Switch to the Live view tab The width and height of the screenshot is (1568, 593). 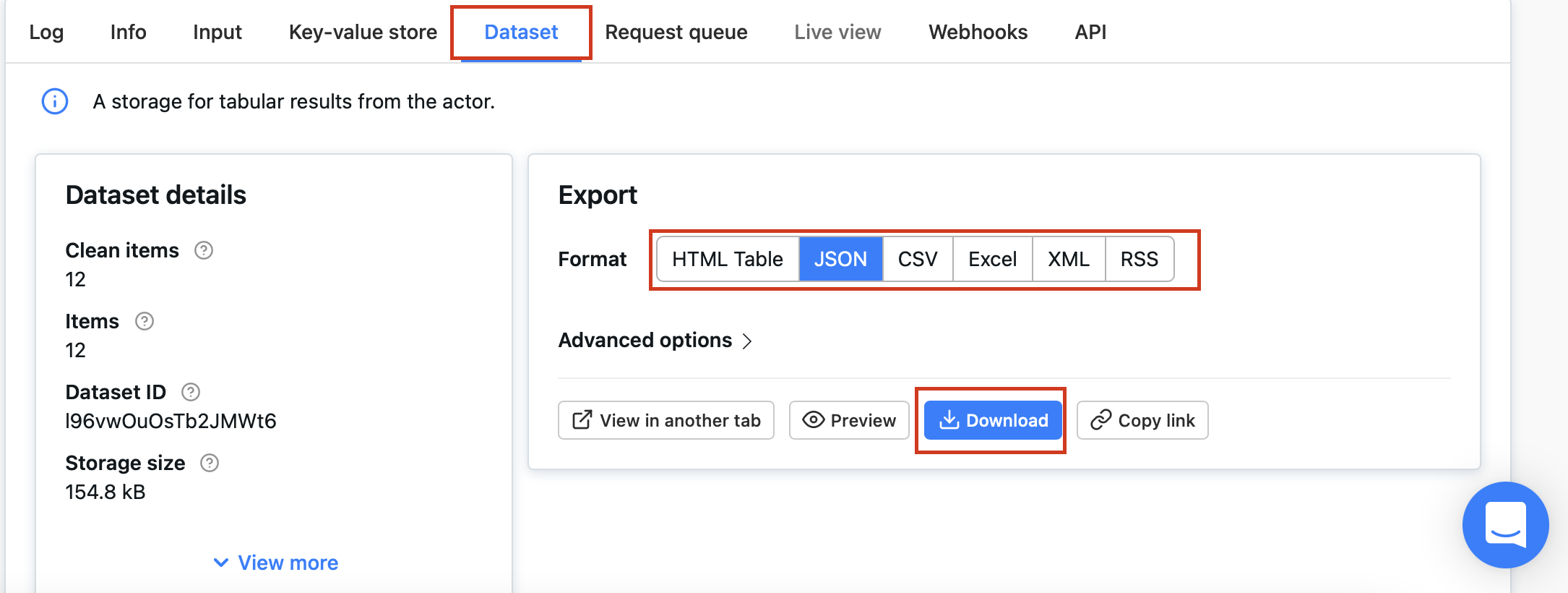[x=837, y=32]
